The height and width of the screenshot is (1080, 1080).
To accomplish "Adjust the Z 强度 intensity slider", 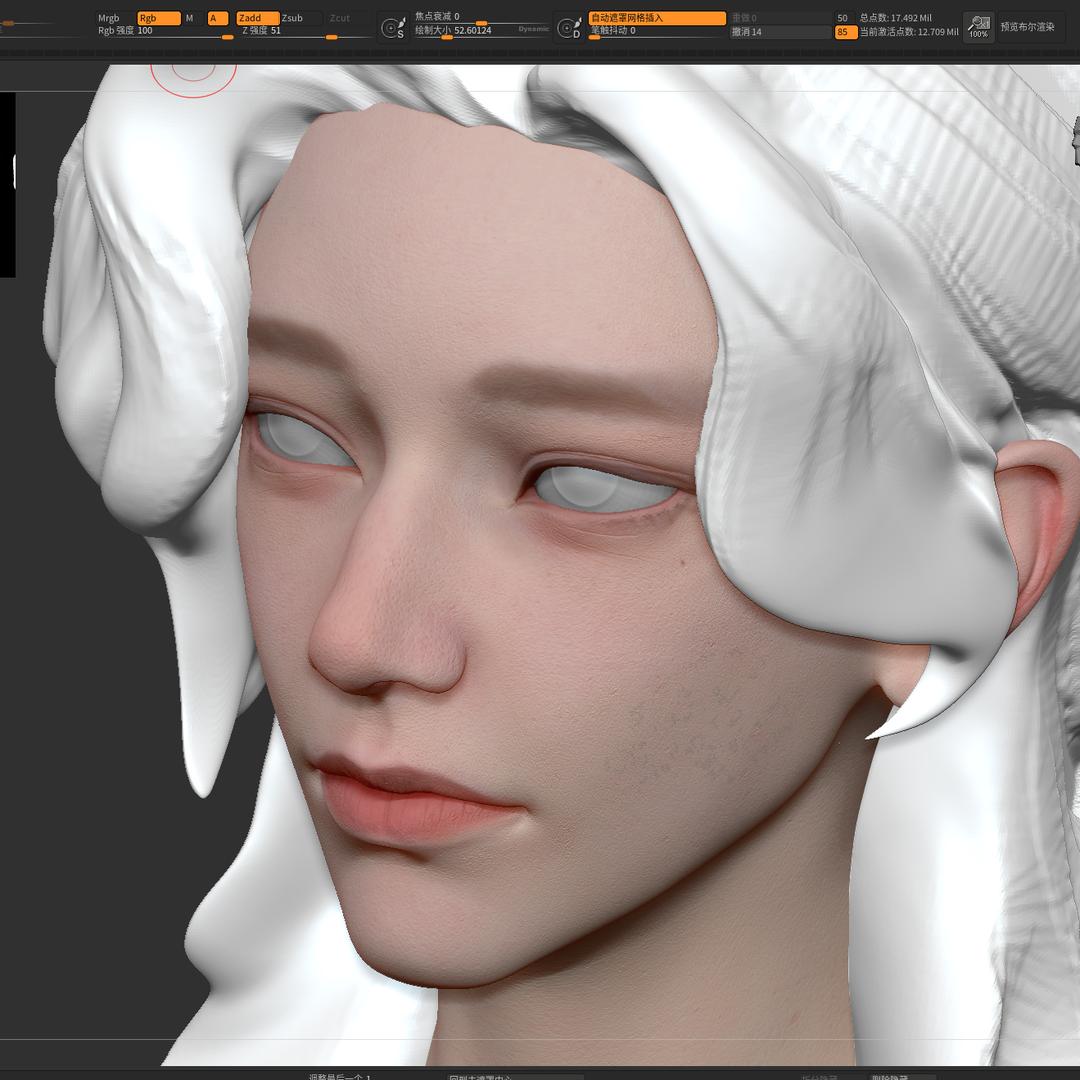I will 304,32.
